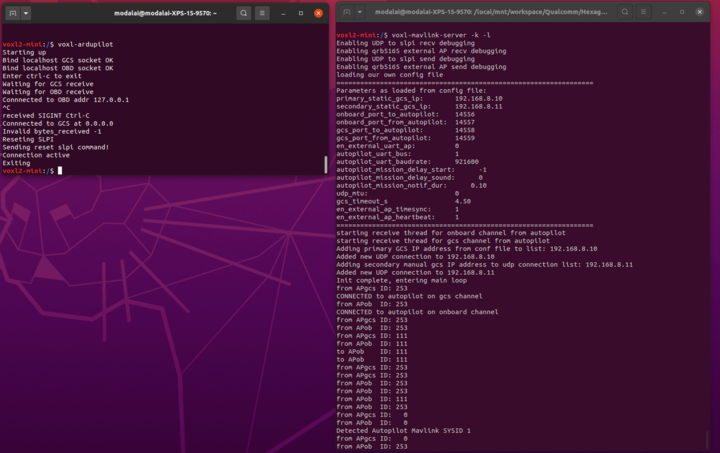Click search icon in left terminal titlebar
This screenshot has width=720, height=453.
click(244, 13)
